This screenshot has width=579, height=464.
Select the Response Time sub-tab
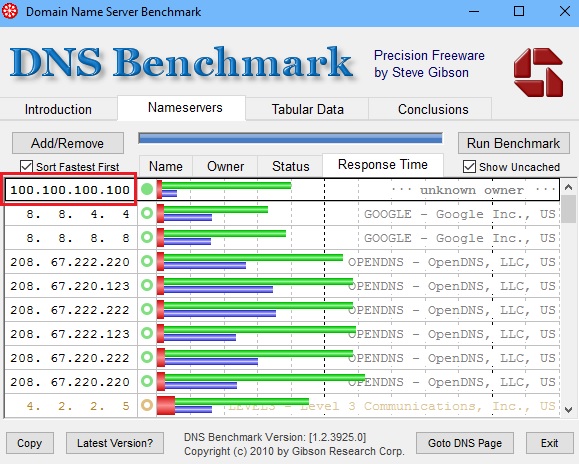click(383, 165)
